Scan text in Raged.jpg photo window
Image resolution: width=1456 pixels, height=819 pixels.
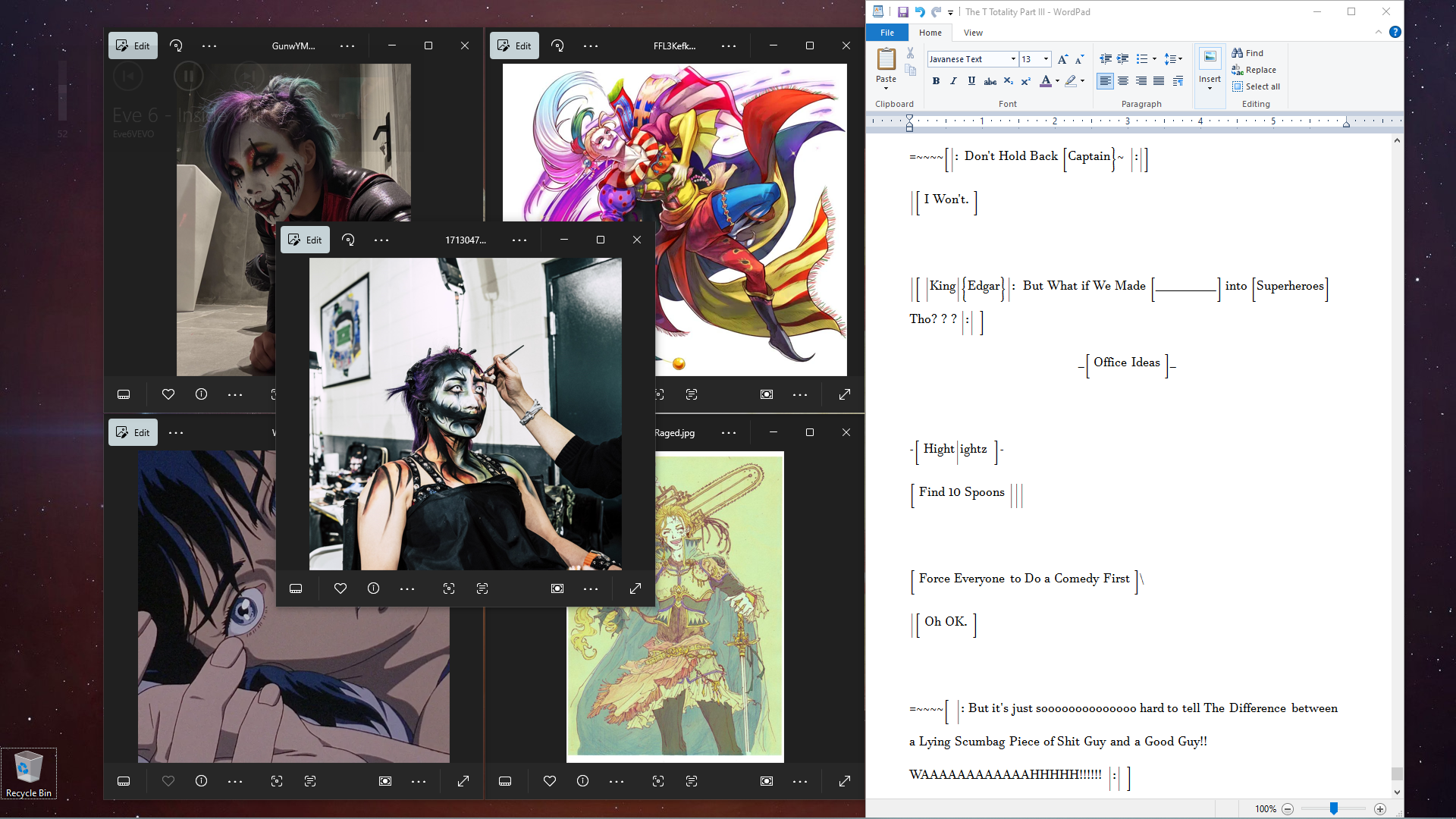(692, 781)
